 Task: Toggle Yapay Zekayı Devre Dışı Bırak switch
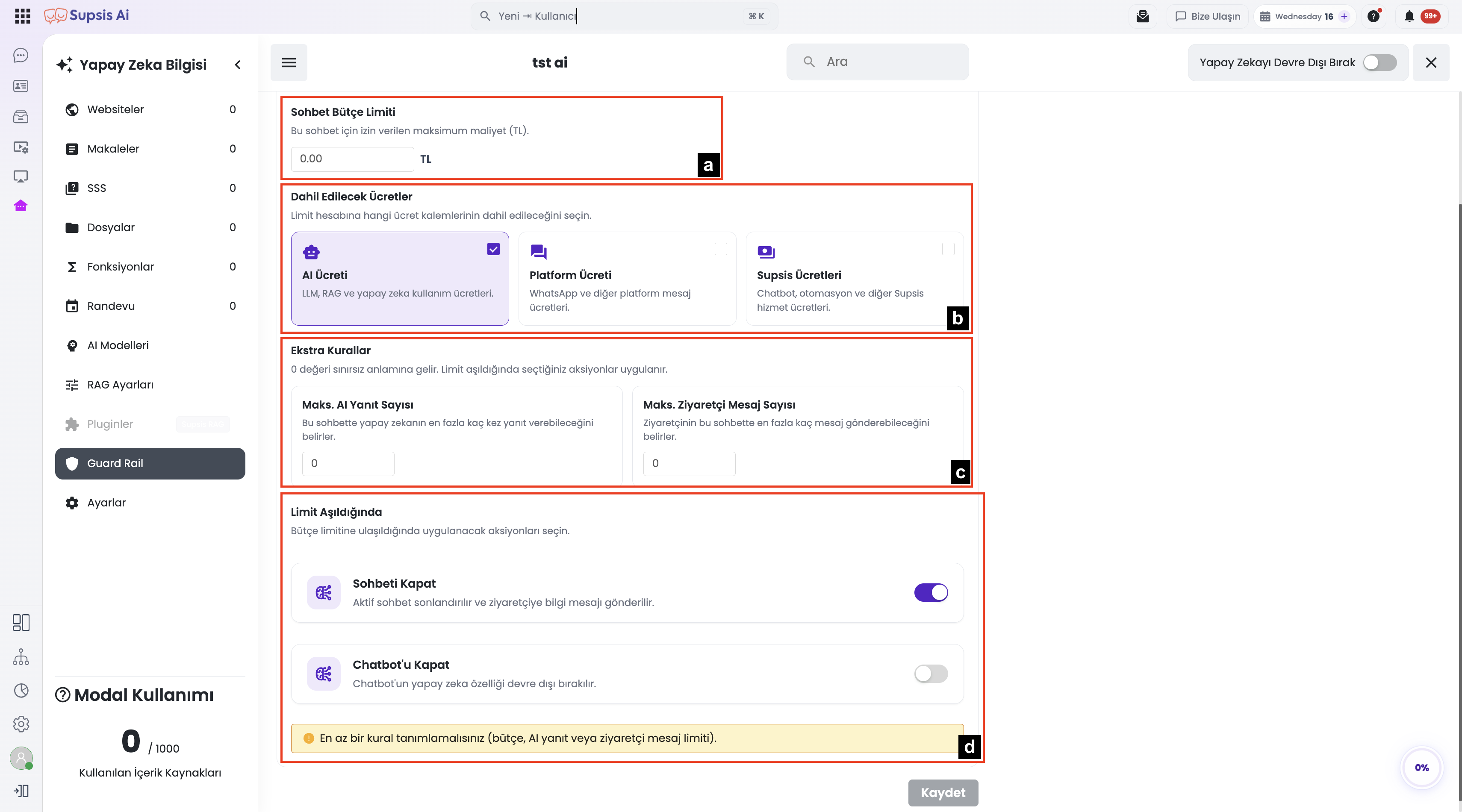click(x=1379, y=62)
